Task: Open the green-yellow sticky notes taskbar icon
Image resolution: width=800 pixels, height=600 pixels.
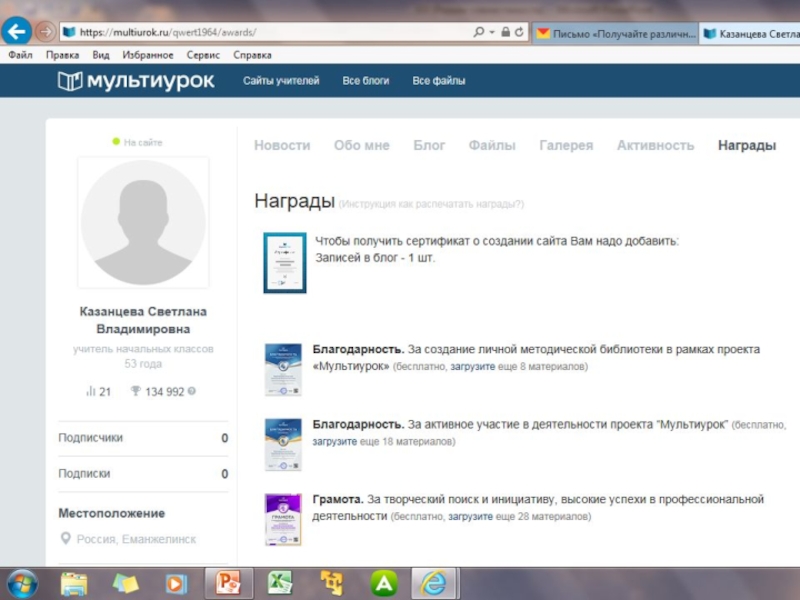Action: coord(125,583)
